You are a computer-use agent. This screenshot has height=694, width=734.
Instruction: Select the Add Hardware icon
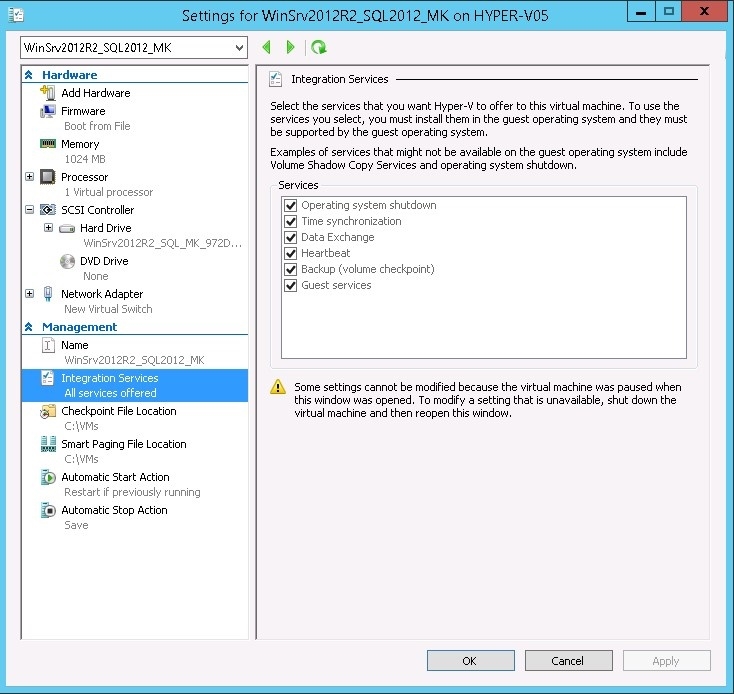pyautogui.click(x=47, y=93)
